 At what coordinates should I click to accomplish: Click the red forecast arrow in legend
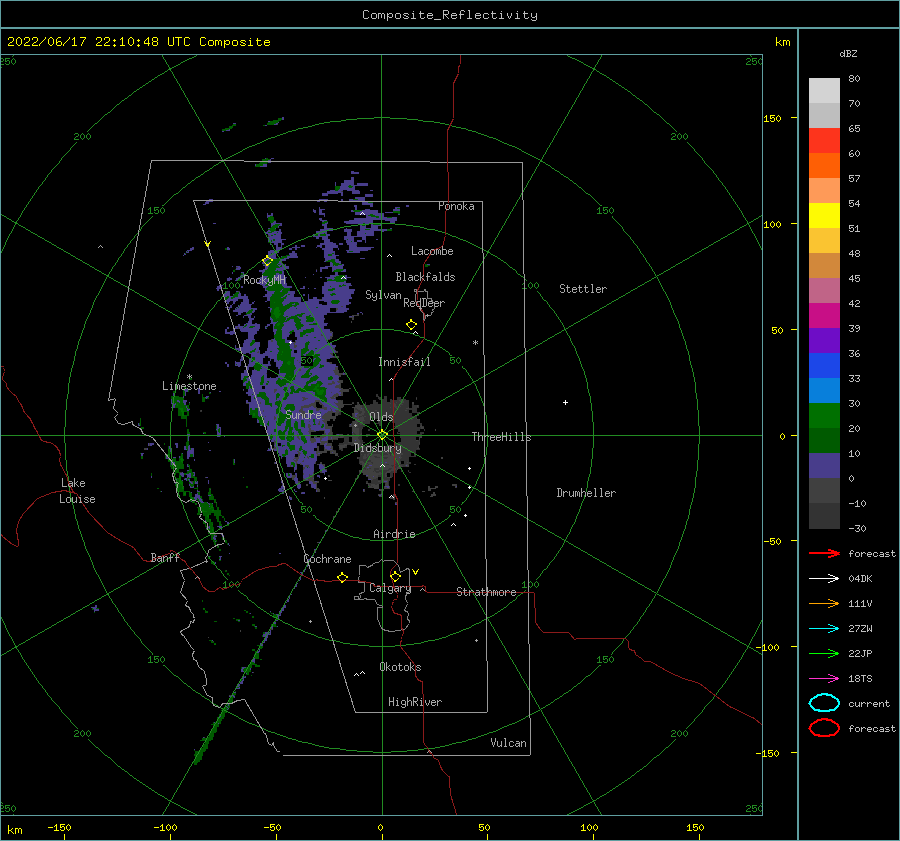824,553
